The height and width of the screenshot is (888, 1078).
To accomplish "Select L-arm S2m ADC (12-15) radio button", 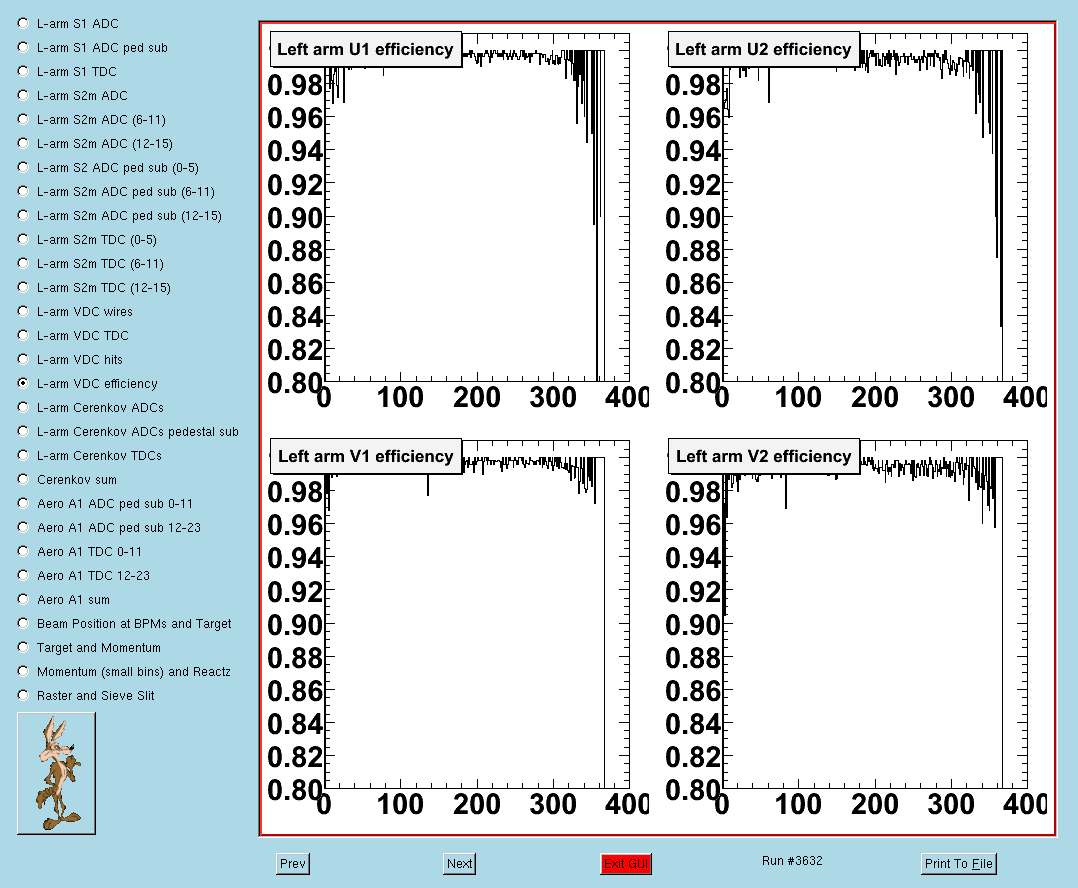I will point(23,144).
